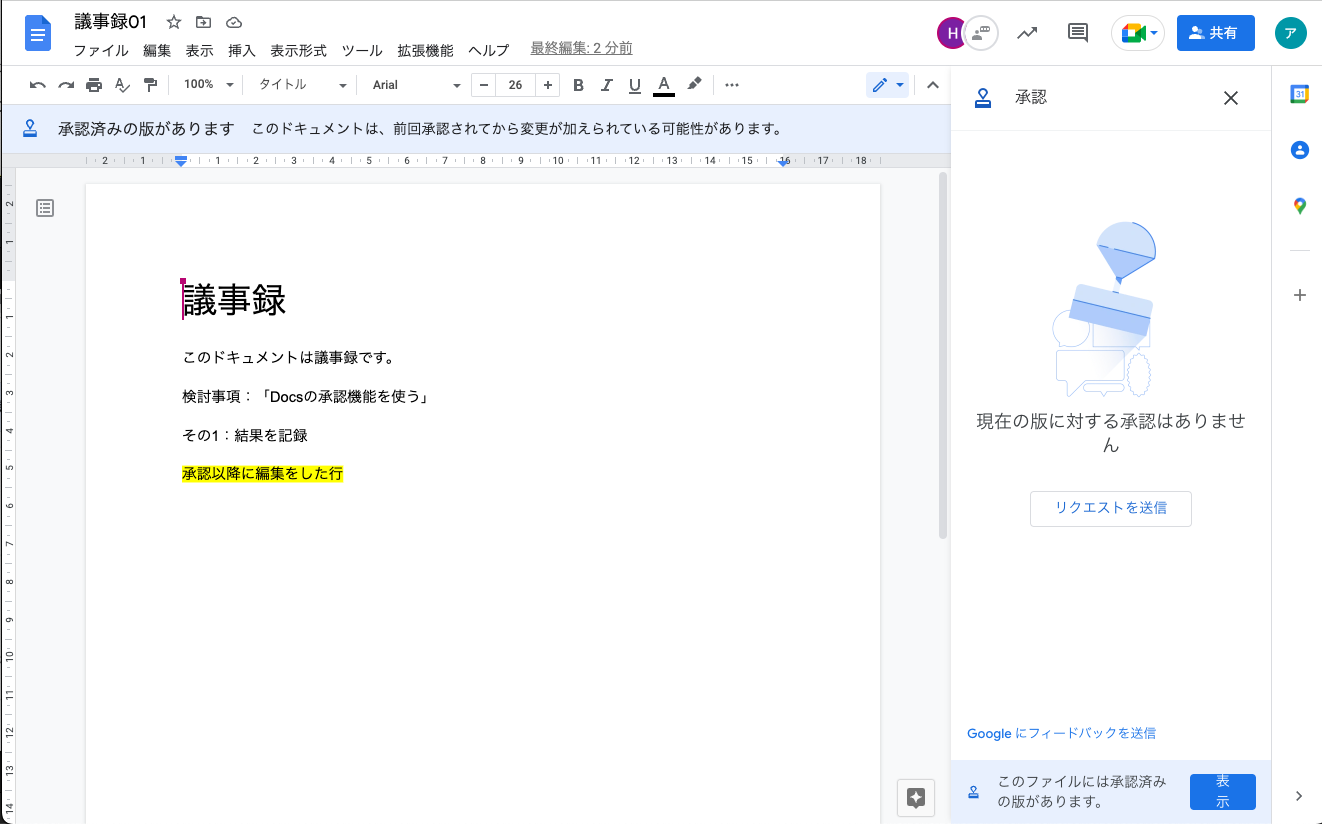Toggle bold formatting
This screenshot has height=824, width=1322.
(x=578, y=85)
